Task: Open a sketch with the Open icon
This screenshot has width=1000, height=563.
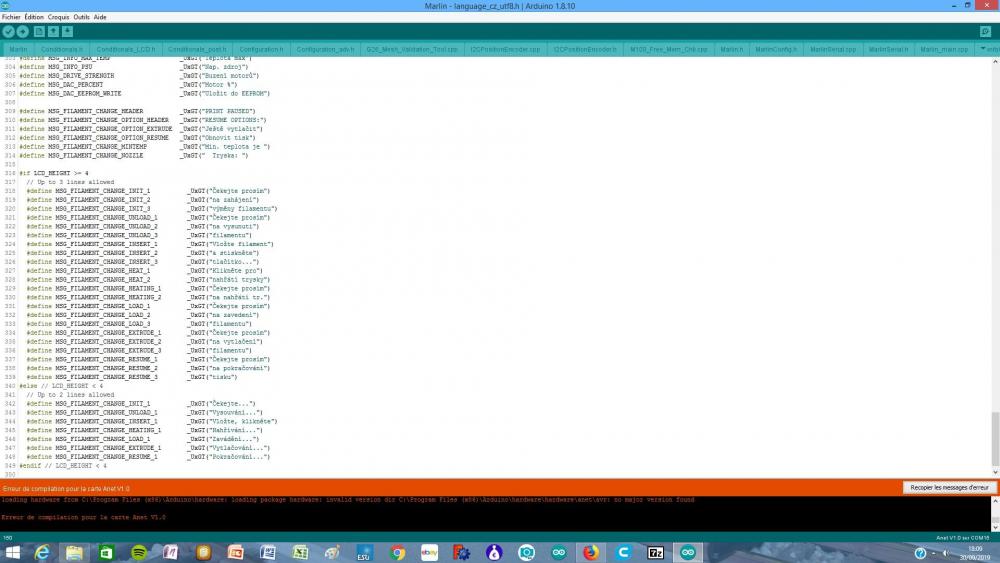Action: (53, 31)
